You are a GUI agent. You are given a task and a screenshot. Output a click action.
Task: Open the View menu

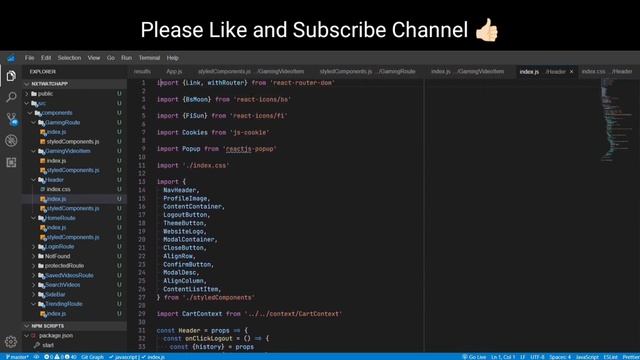(x=94, y=58)
